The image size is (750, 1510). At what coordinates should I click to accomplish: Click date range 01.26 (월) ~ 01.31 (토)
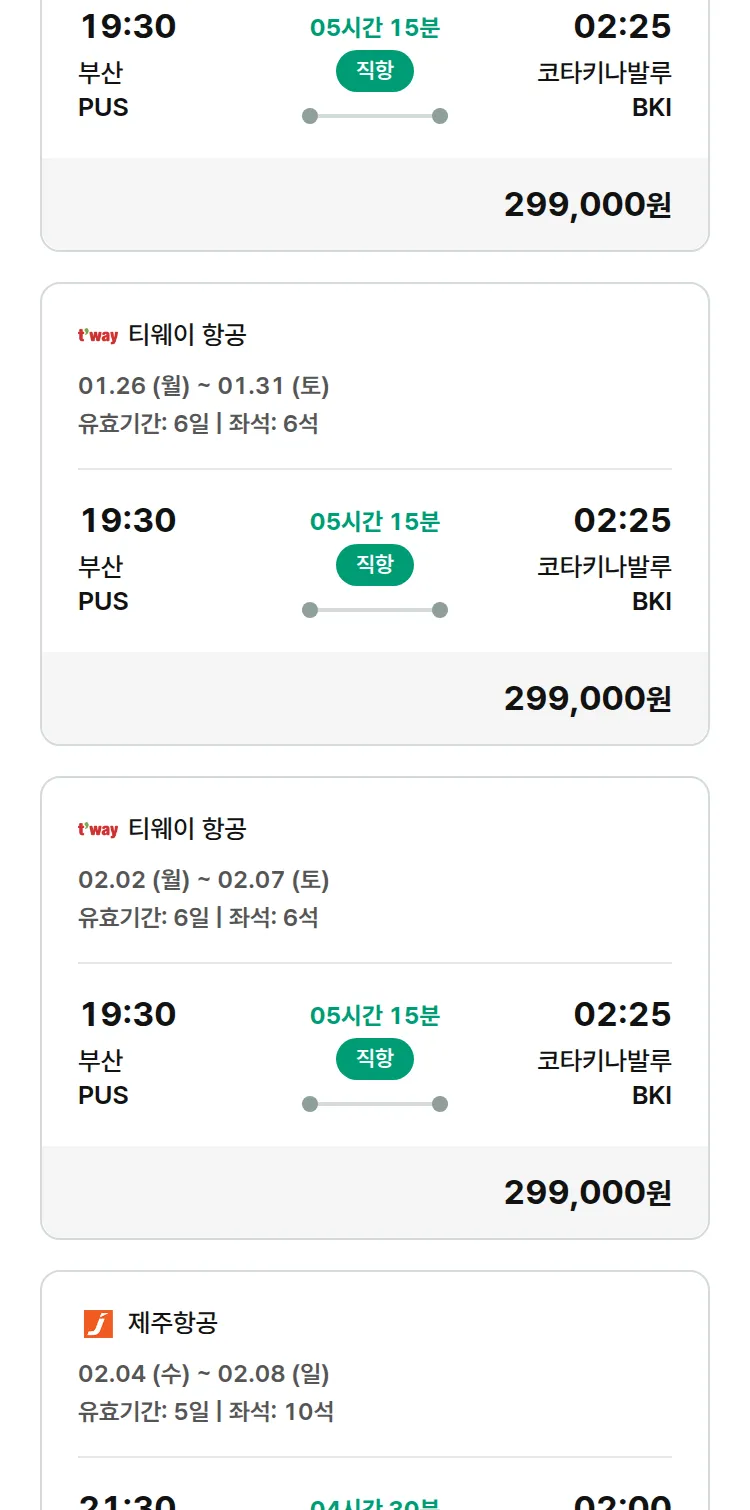coord(204,386)
